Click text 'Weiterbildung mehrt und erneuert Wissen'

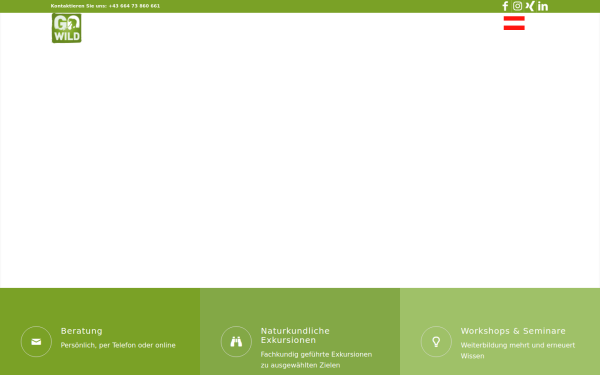tap(518, 351)
